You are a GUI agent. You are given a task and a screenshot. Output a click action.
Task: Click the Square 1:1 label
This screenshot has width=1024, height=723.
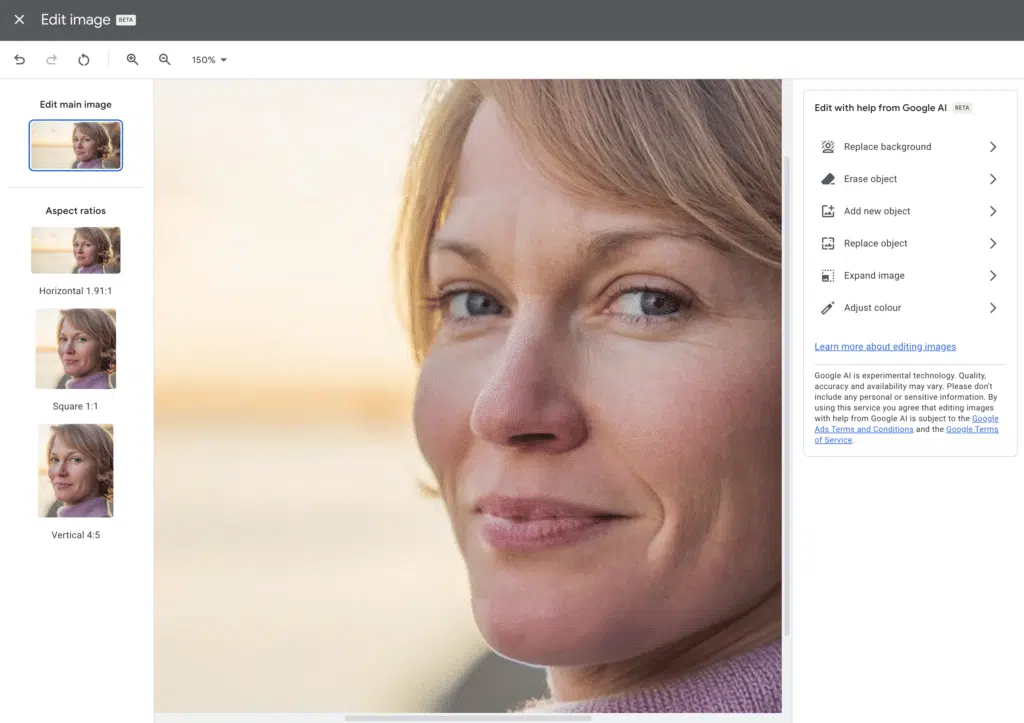[76, 406]
